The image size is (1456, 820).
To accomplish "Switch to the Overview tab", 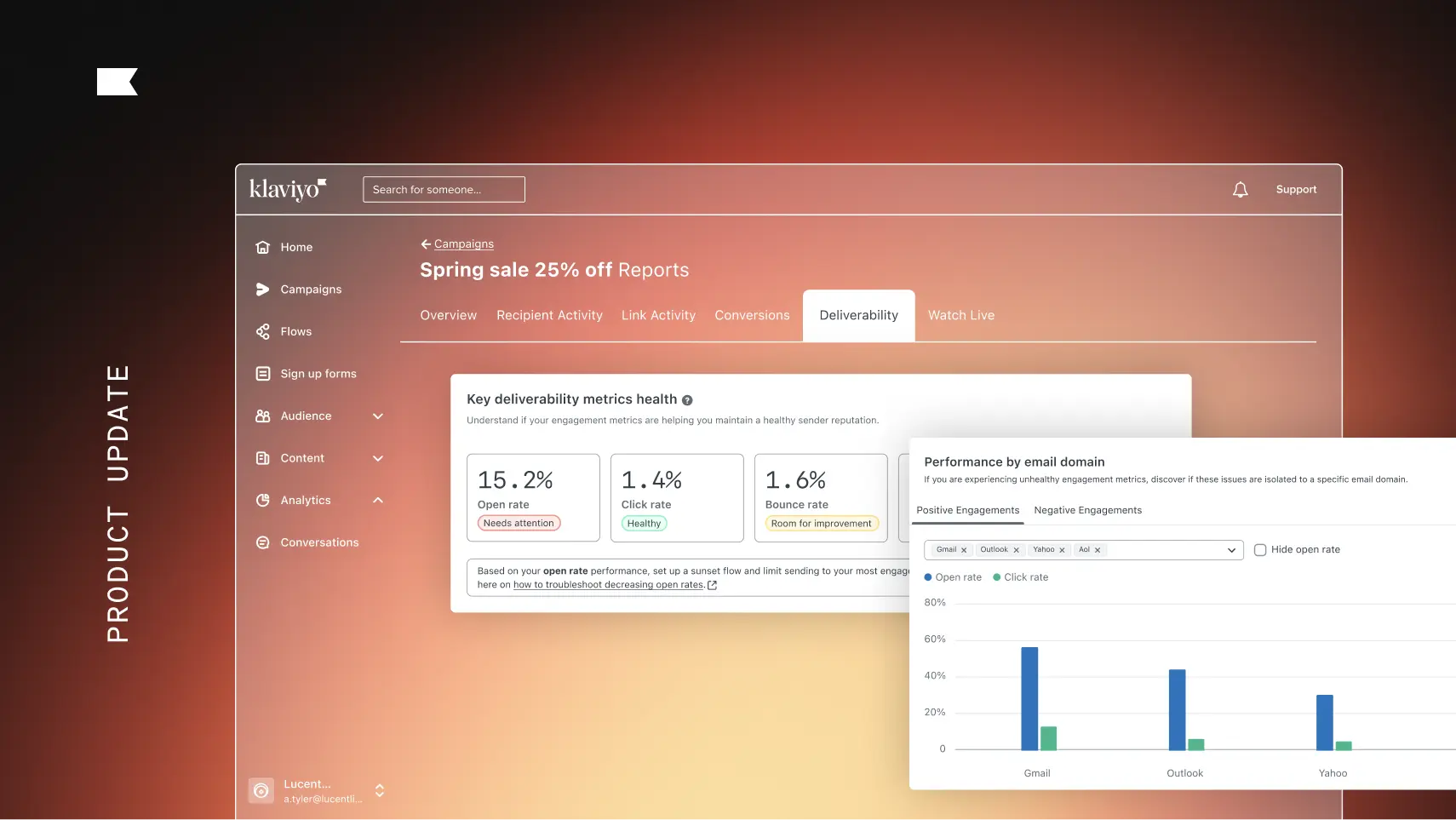I will 449,315.
